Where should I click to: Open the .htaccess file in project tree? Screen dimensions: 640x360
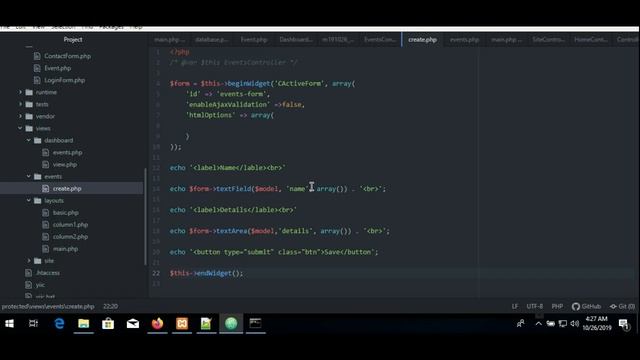click(x=48, y=273)
